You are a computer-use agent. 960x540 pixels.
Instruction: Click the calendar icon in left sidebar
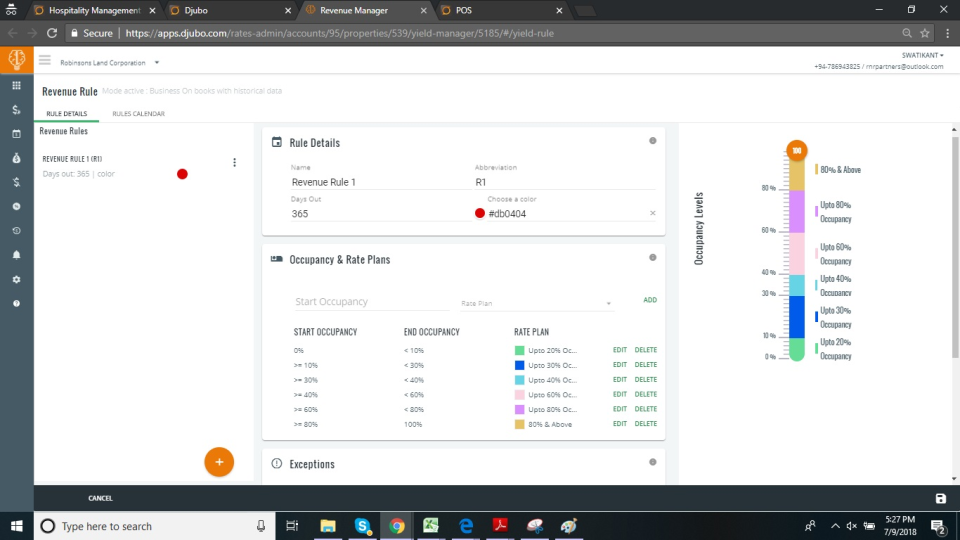click(17, 133)
